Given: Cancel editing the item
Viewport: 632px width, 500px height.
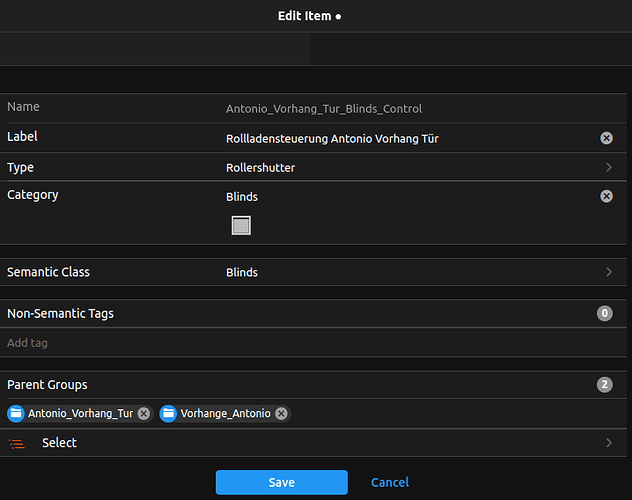Looking at the screenshot, I should 390,482.
